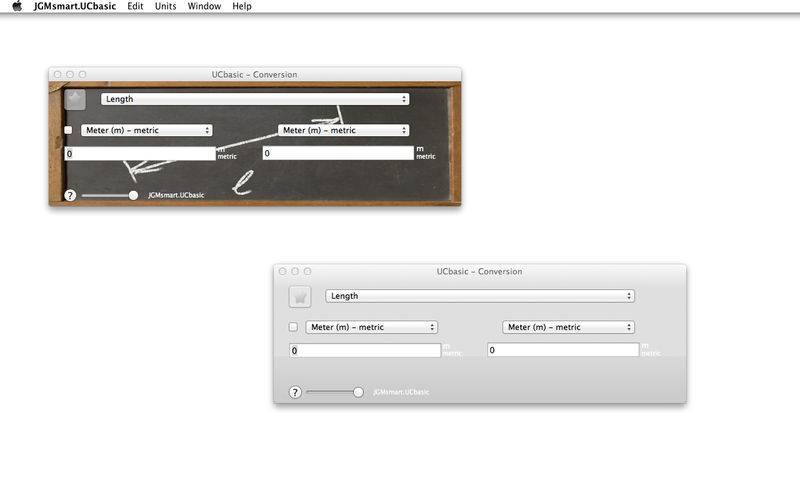The image size is (800, 500).
Task: Click the slider knob in chalkboard window
Action: coord(133,195)
